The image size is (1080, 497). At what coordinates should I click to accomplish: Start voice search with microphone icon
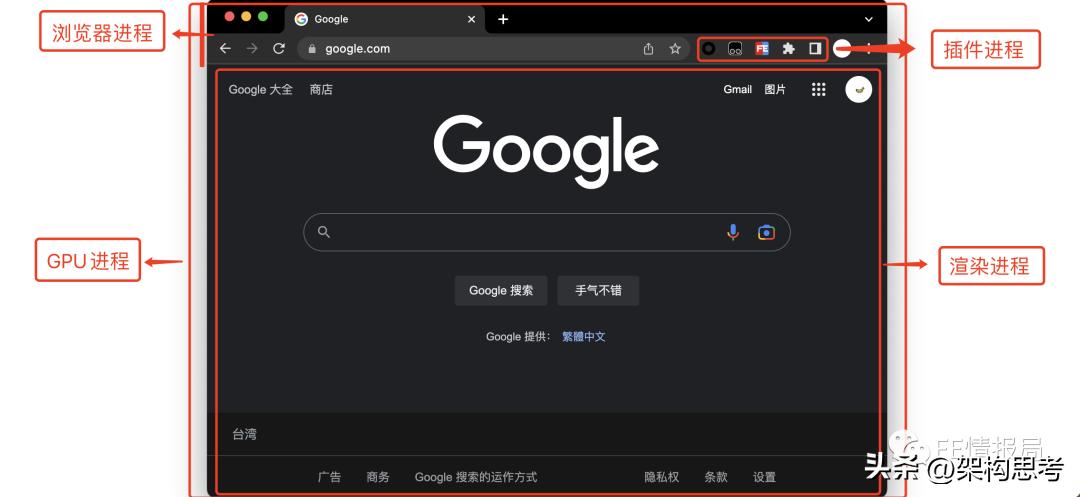(733, 233)
